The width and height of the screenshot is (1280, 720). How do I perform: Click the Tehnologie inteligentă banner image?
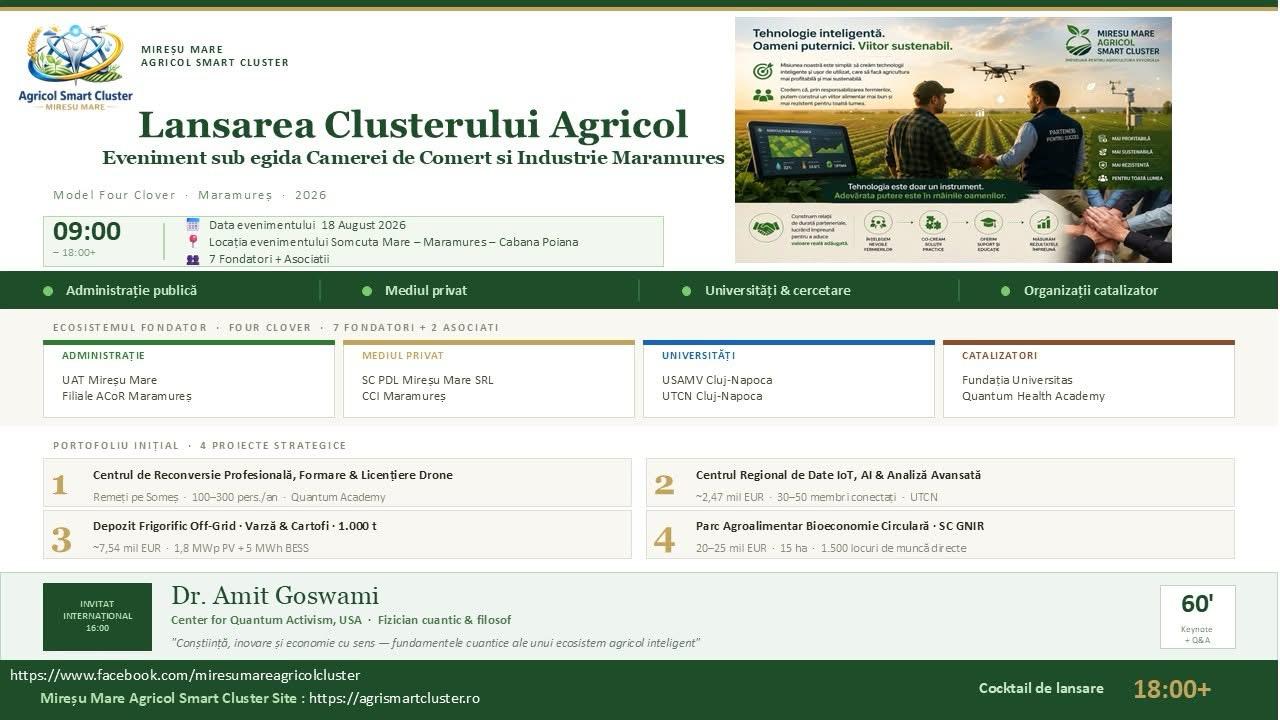[953, 140]
